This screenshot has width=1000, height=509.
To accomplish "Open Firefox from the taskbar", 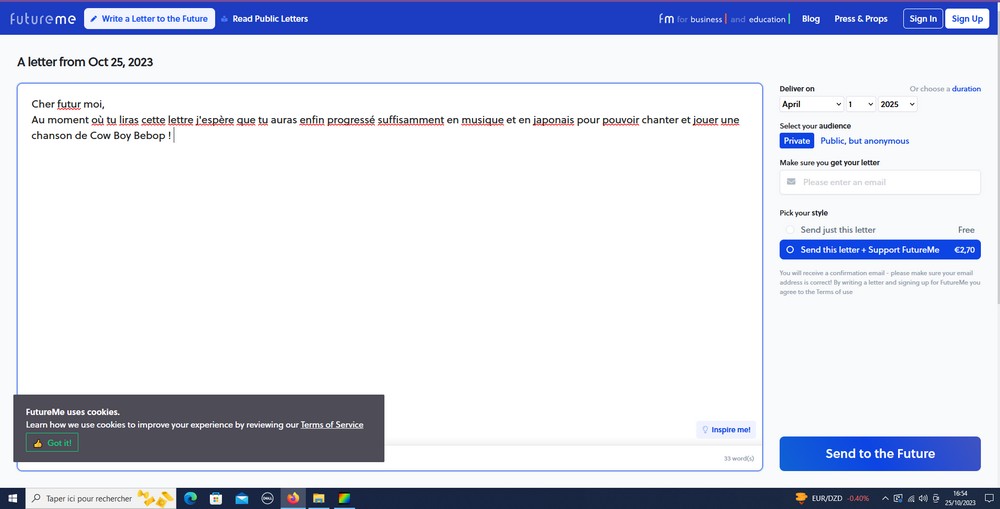I will pyautogui.click(x=293, y=498).
